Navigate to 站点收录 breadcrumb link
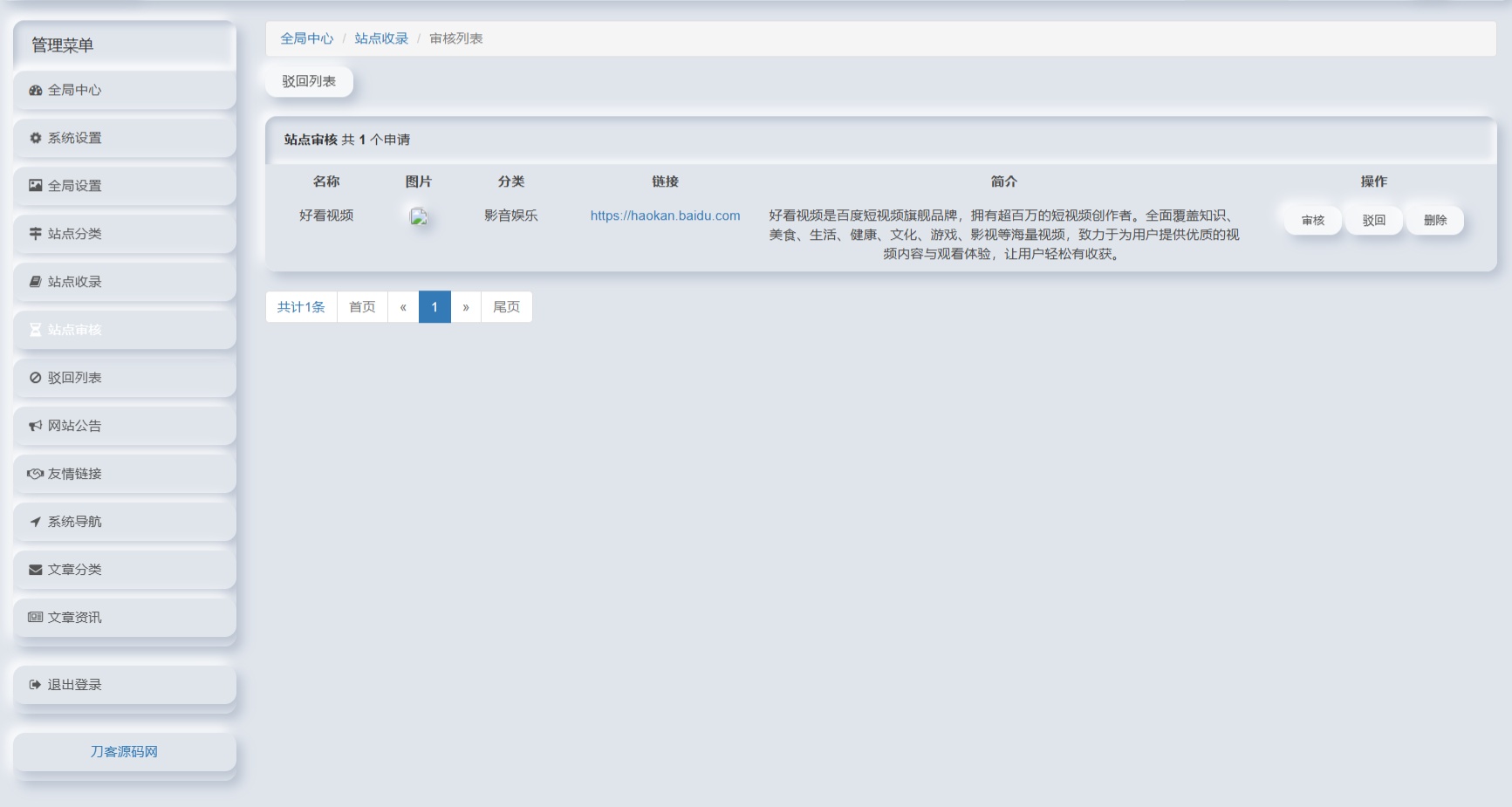Screen dimensions: 1512x807 tap(380, 38)
